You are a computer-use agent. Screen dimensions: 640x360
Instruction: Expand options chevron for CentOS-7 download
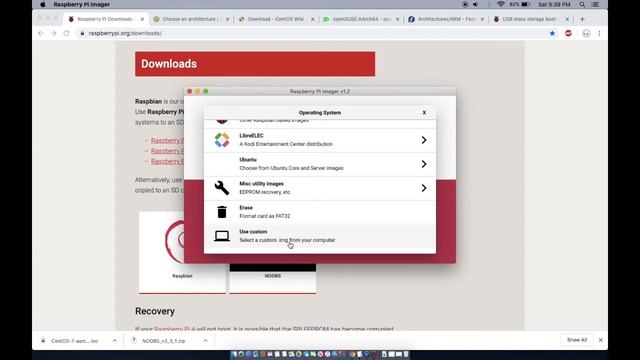115,340
